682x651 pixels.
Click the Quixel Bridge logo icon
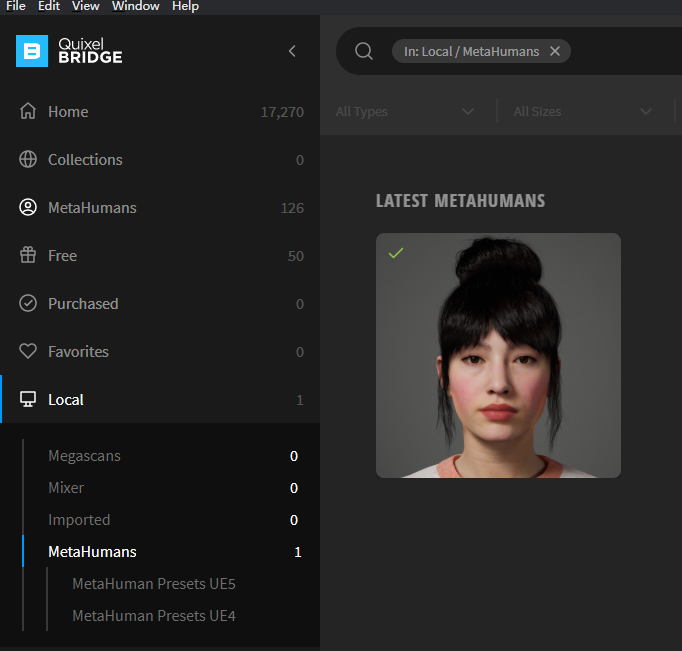click(32, 51)
